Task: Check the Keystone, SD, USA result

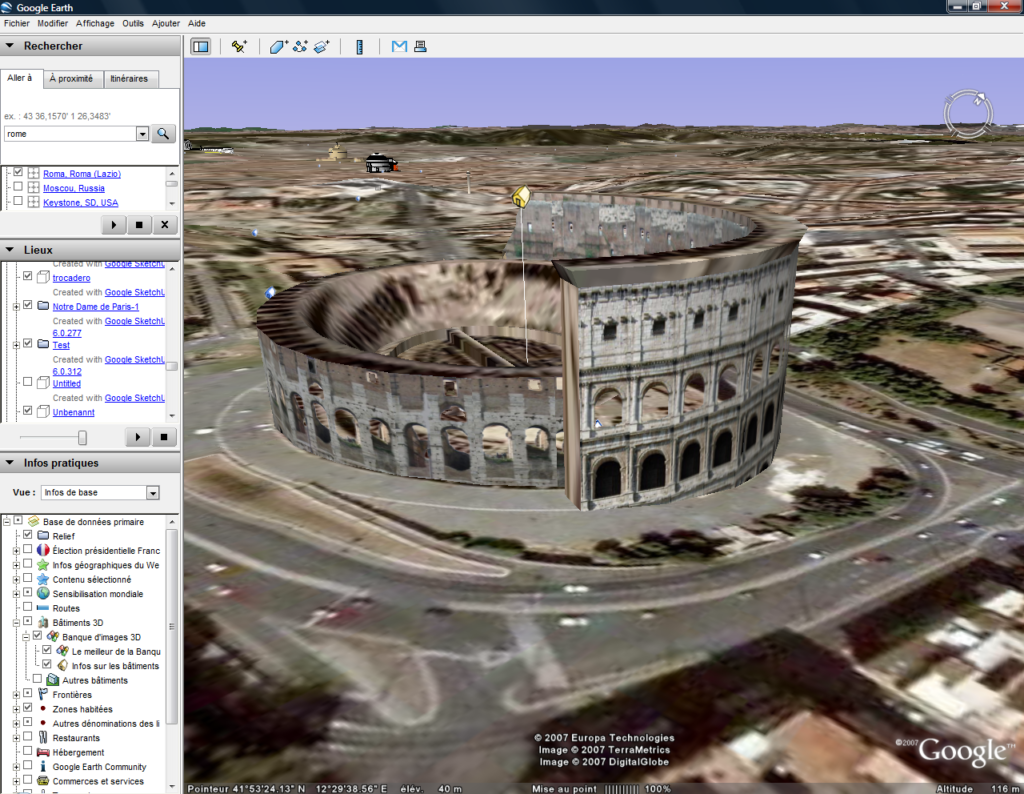Action: [18, 201]
